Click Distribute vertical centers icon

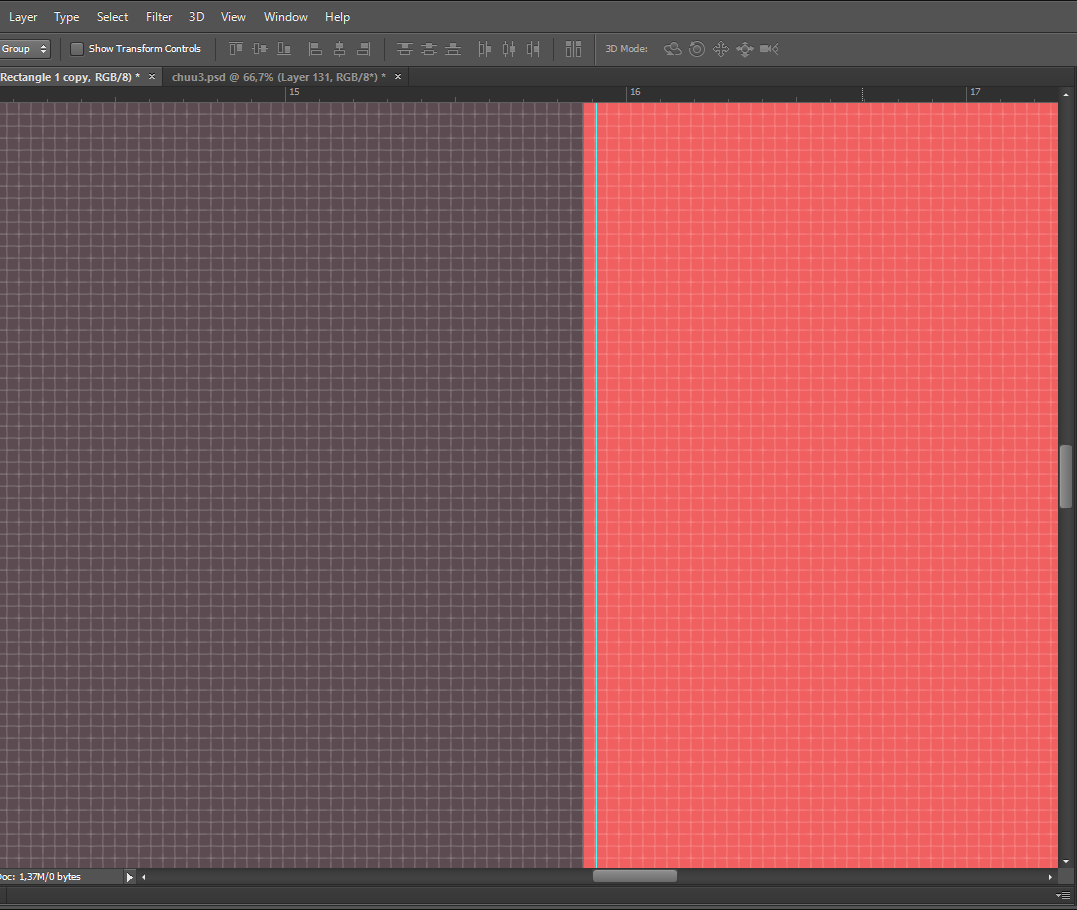[x=429, y=49]
